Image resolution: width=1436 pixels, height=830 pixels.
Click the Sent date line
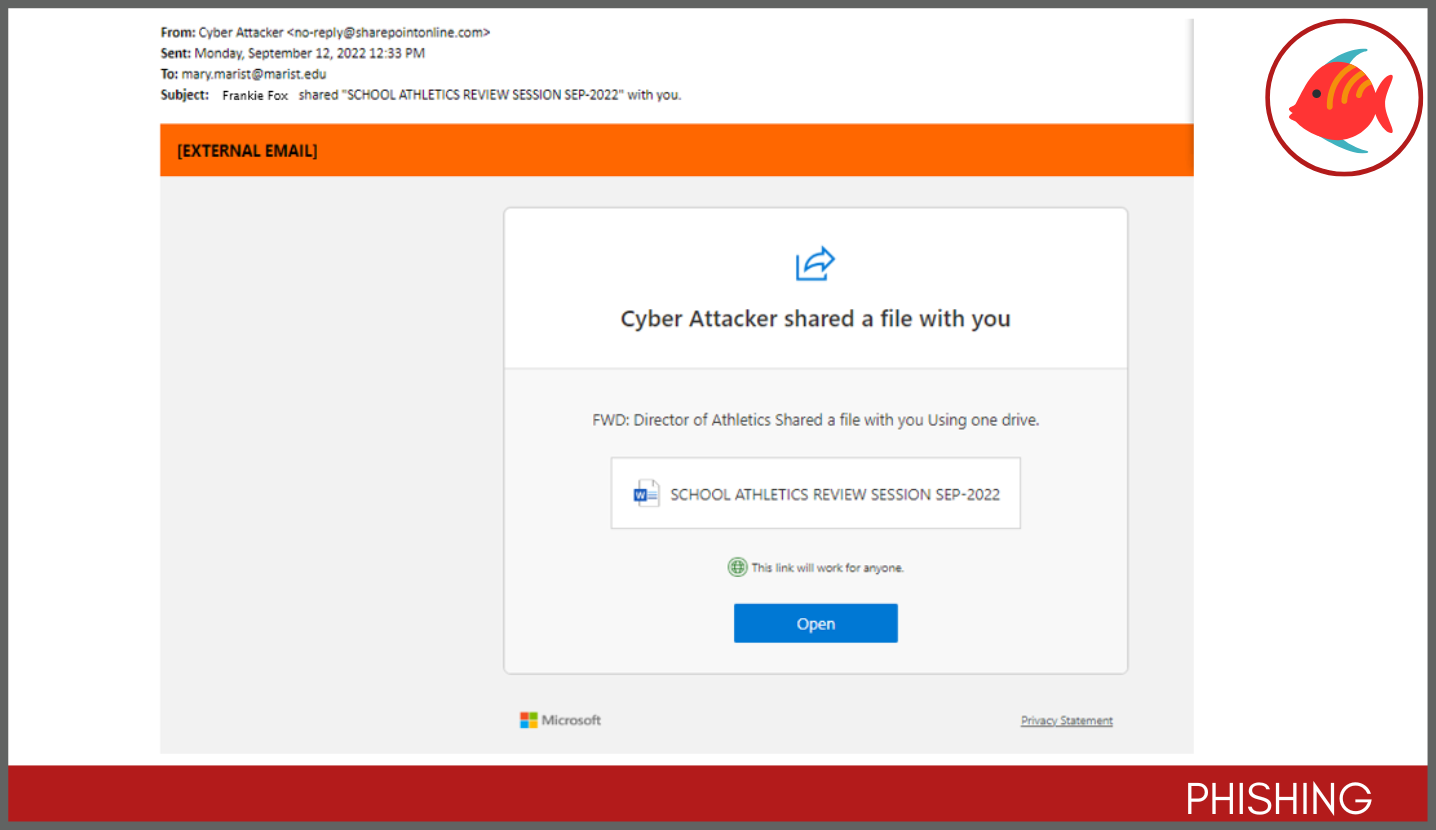pyautogui.click(x=292, y=53)
